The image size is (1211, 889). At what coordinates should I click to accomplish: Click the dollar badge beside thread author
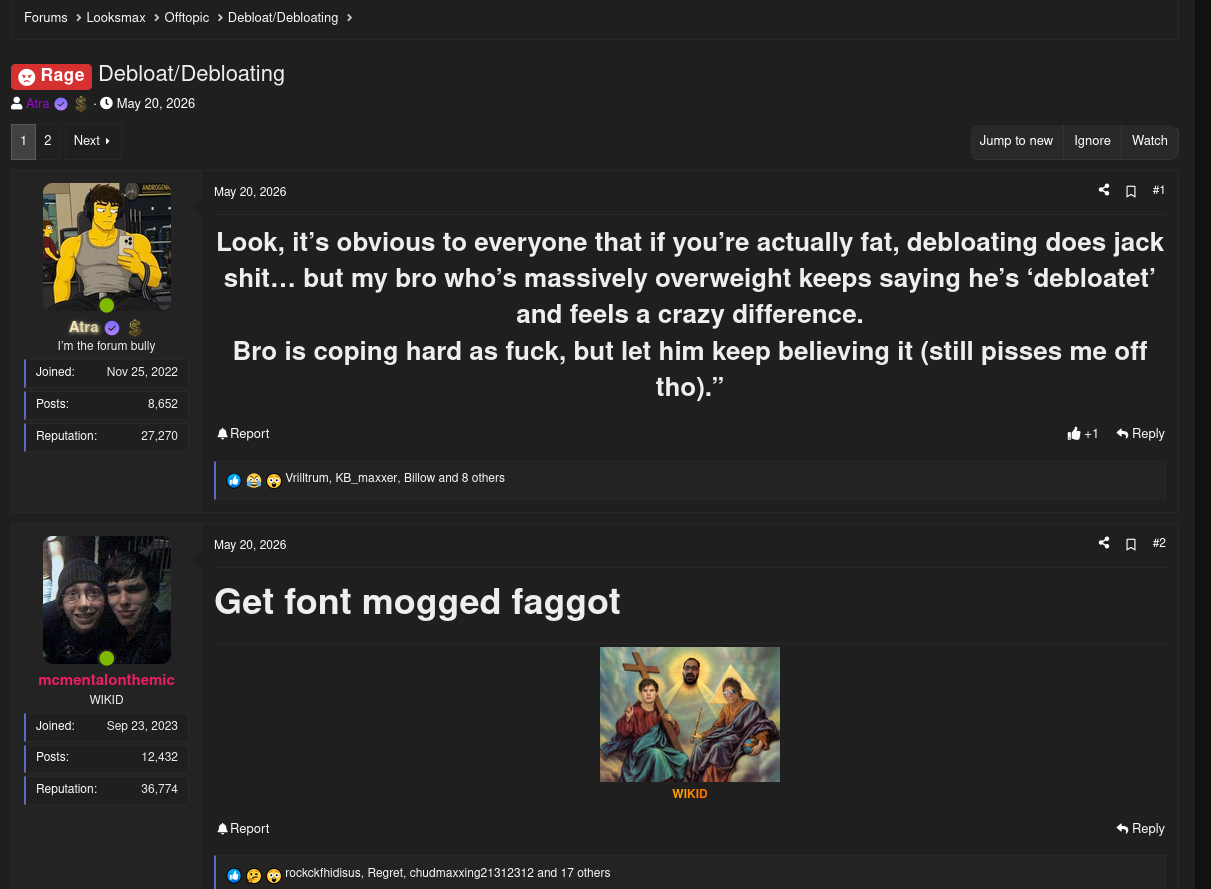coord(81,104)
